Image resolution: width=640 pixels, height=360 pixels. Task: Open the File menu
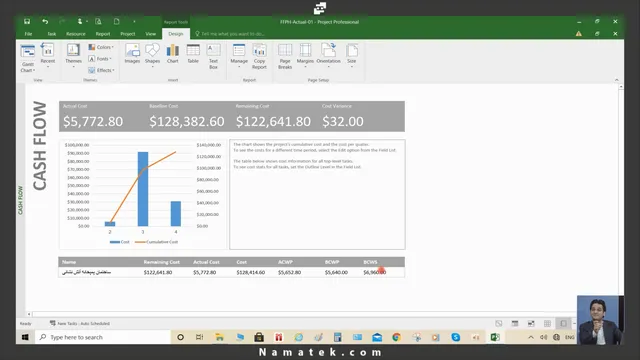click(x=29, y=34)
